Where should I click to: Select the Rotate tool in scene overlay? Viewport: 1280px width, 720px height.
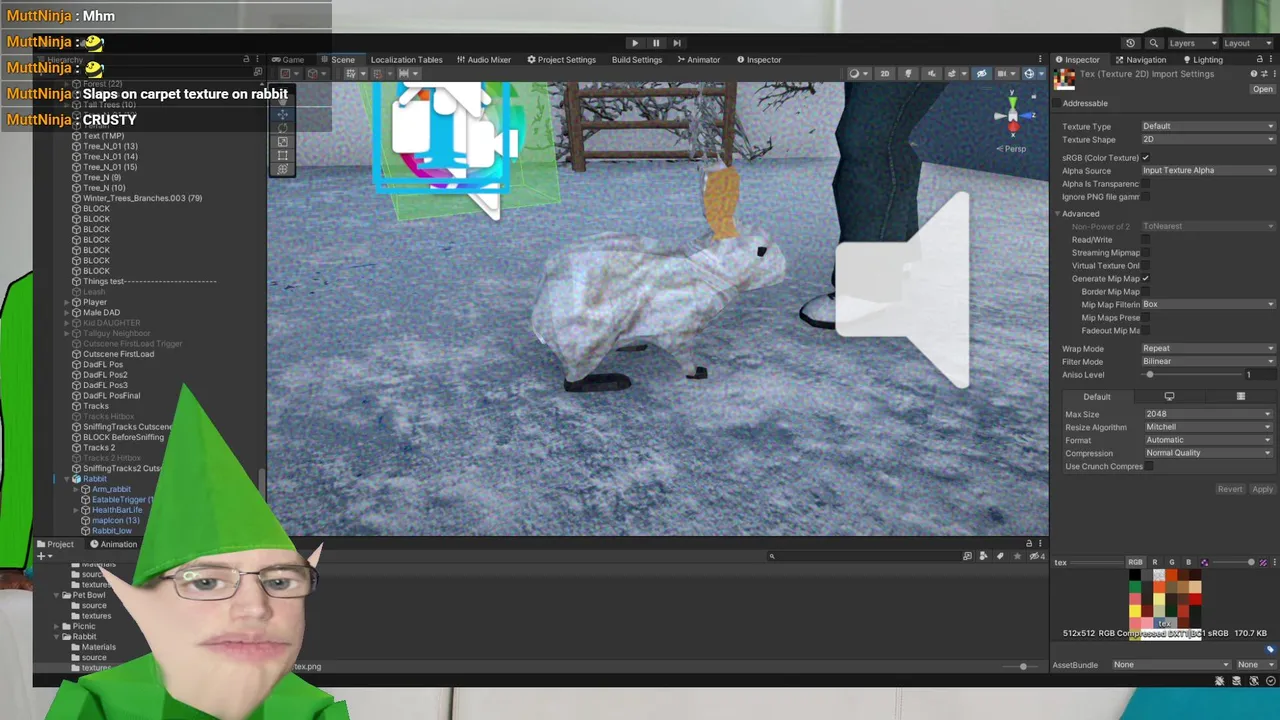coord(283,128)
